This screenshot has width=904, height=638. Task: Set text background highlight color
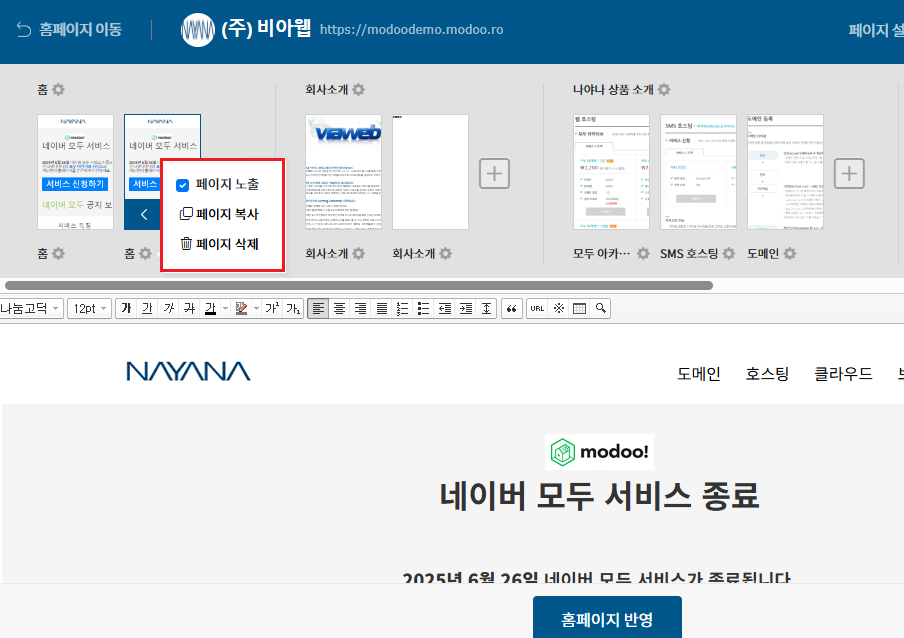(242, 308)
